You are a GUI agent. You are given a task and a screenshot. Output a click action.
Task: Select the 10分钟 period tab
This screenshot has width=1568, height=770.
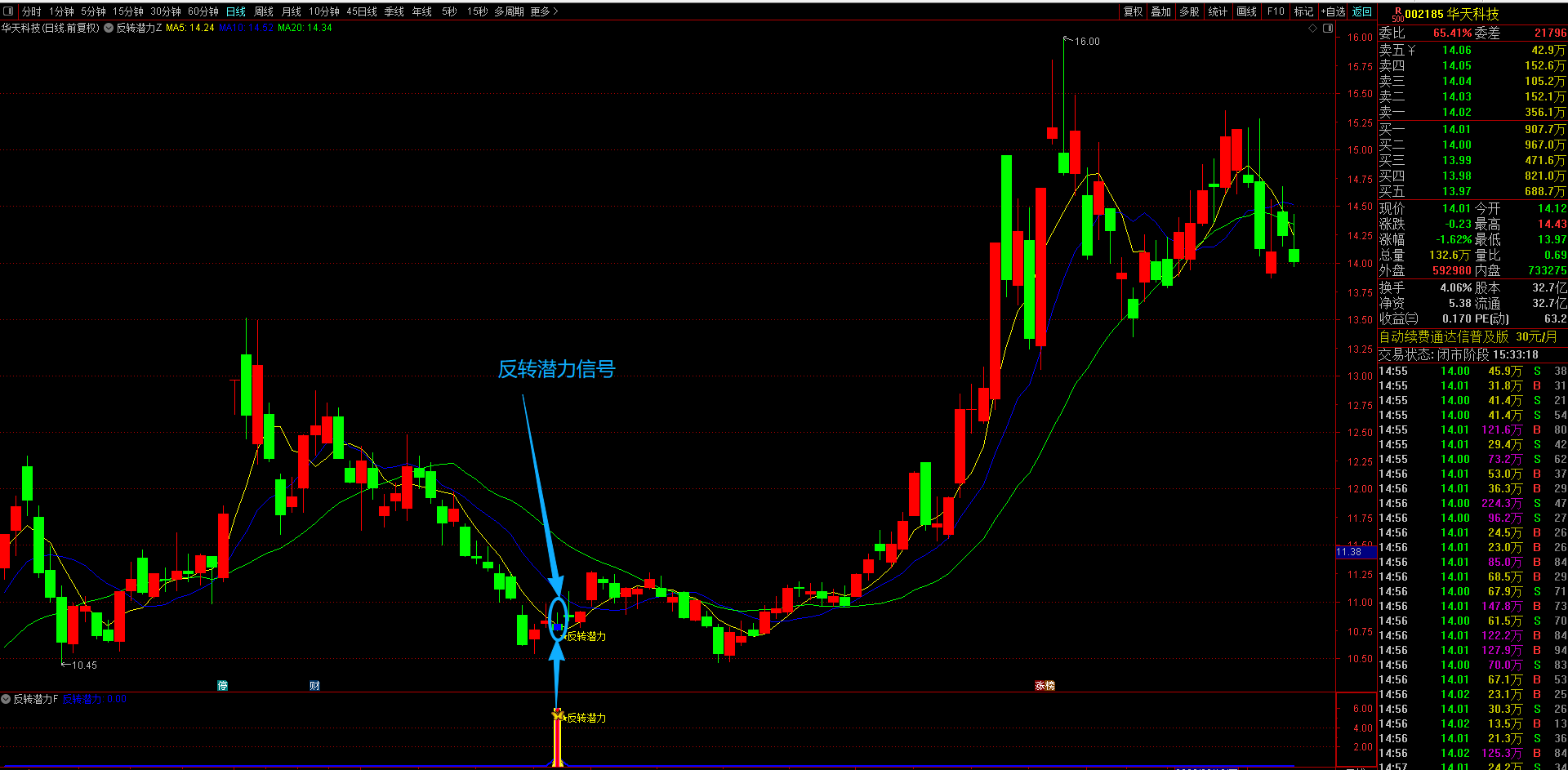(324, 11)
